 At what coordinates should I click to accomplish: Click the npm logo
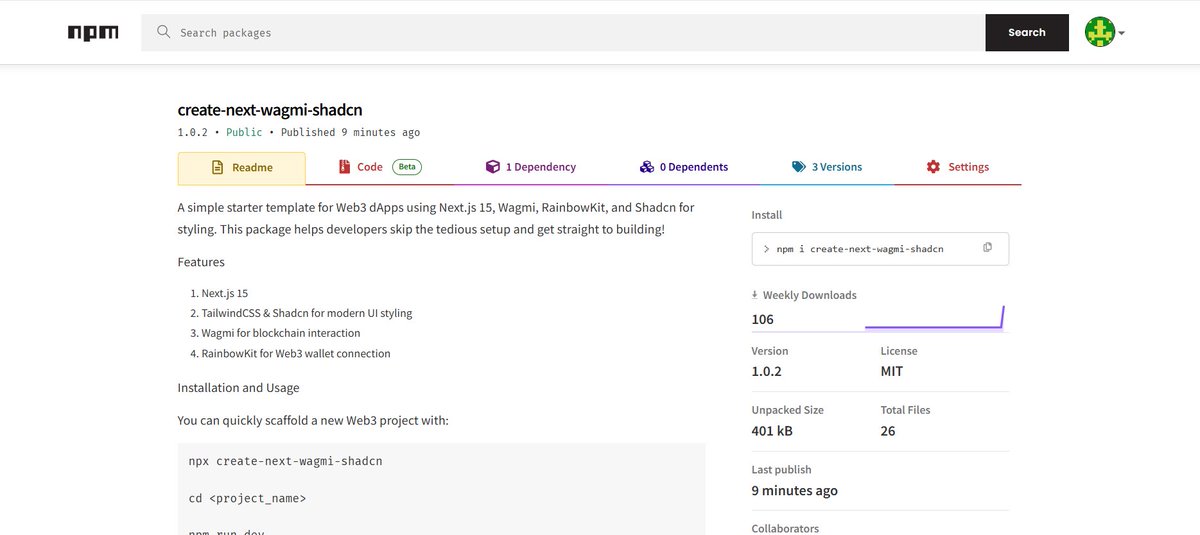pyautogui.click(x=93, y=33)
